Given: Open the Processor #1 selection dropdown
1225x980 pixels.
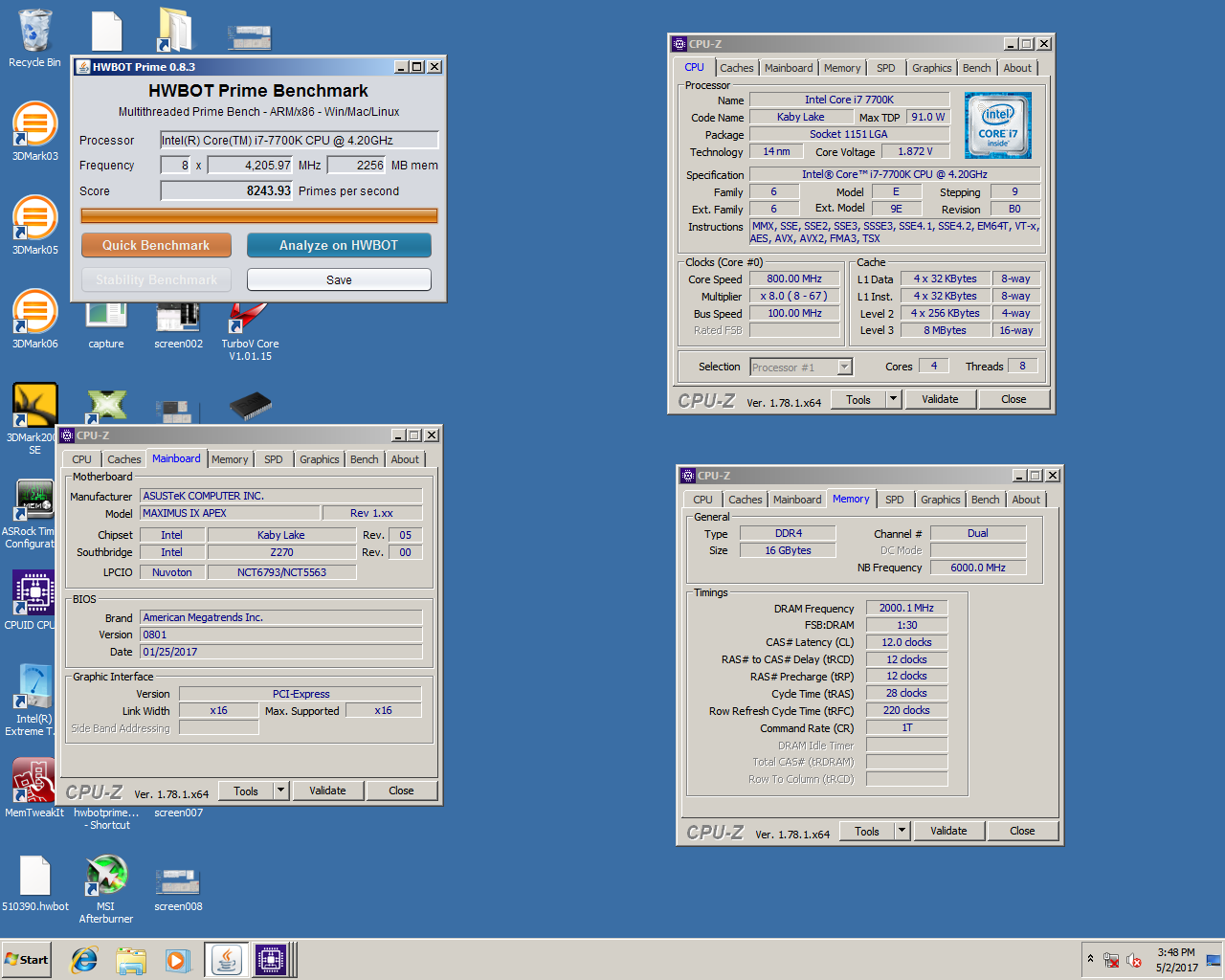Looking at the screenshot, I should point(844,367).
